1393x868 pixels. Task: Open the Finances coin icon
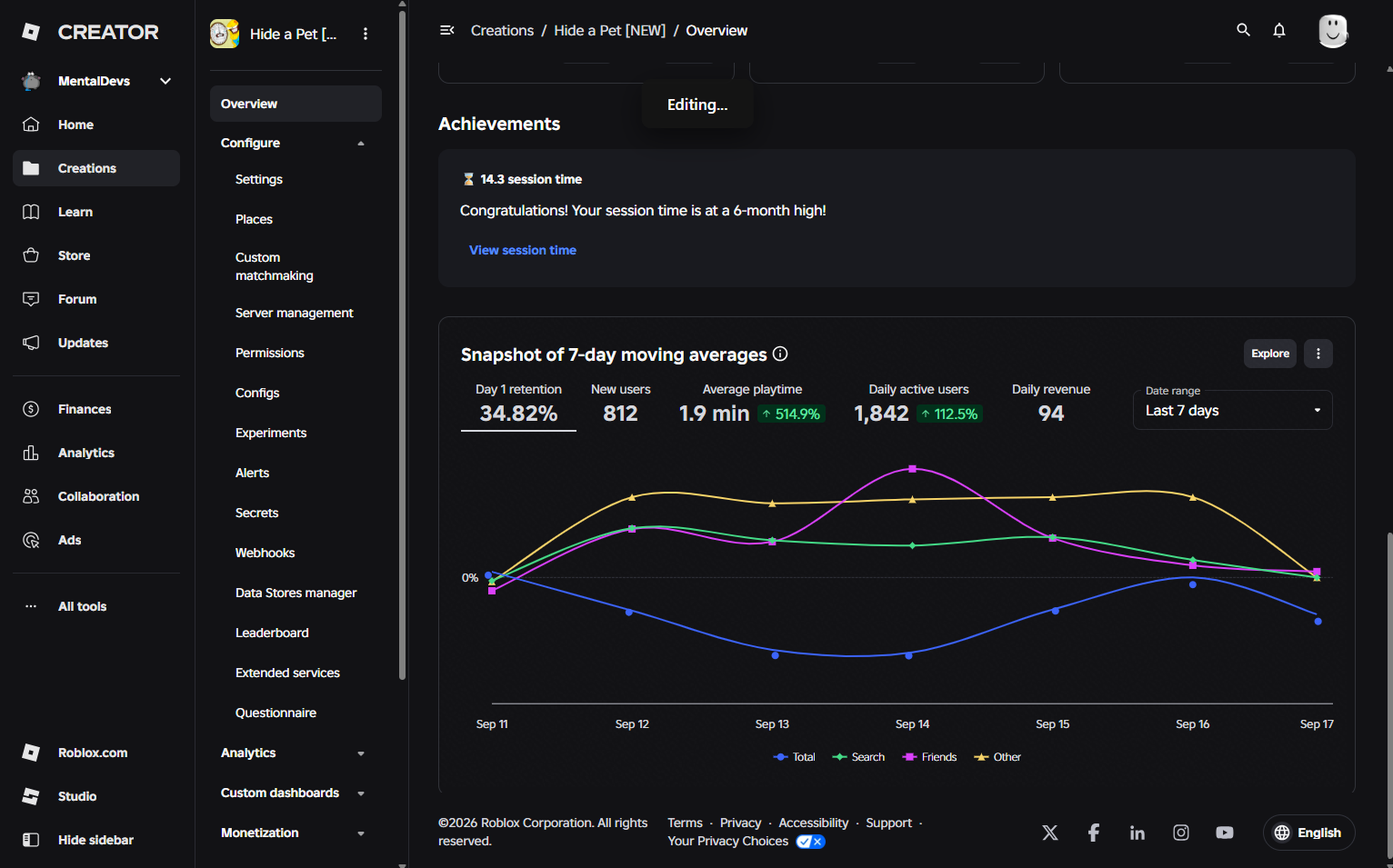31,409
